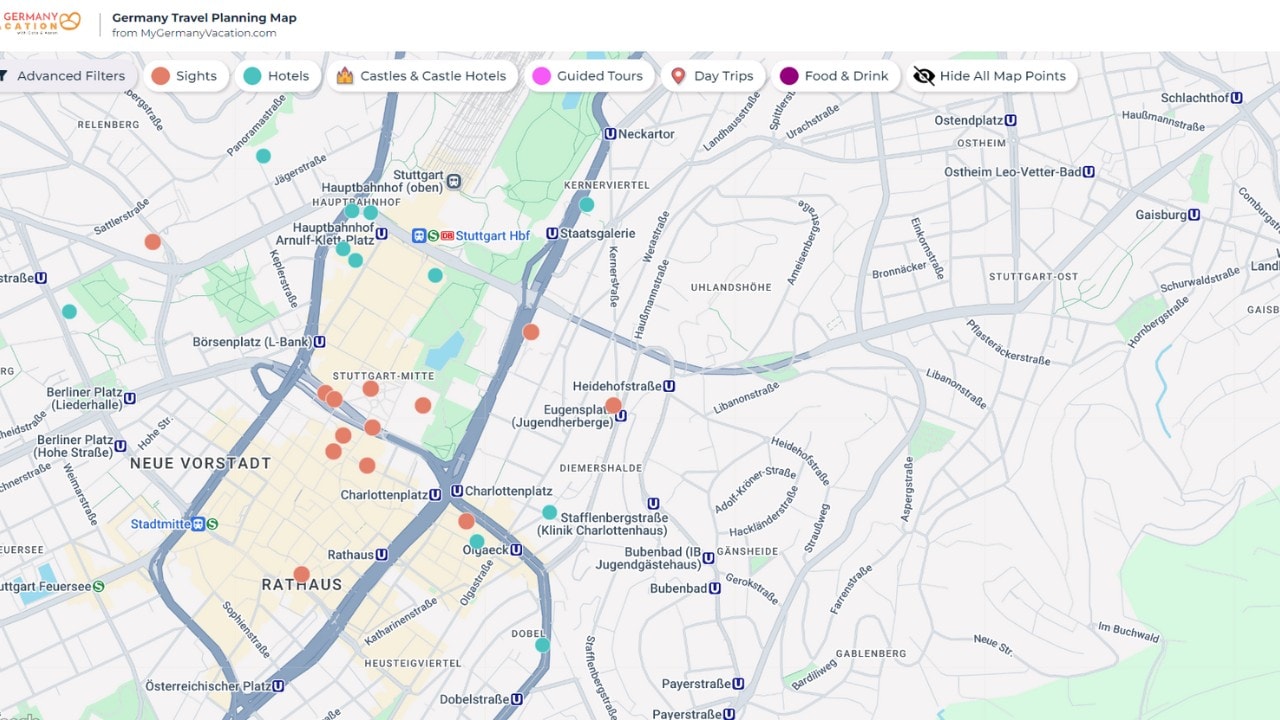Hide all map points
The image size is (1280, 720).
click(x=990, y=76)
